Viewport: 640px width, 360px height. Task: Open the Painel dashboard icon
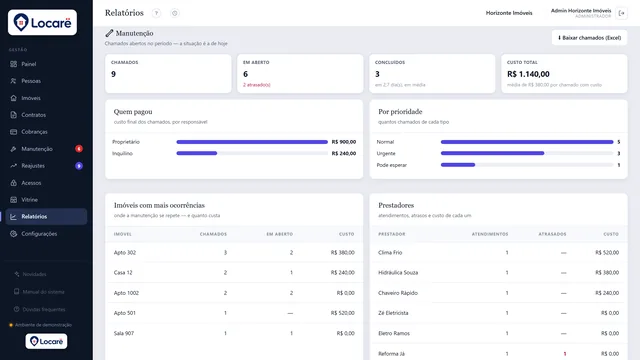(13, 64)
